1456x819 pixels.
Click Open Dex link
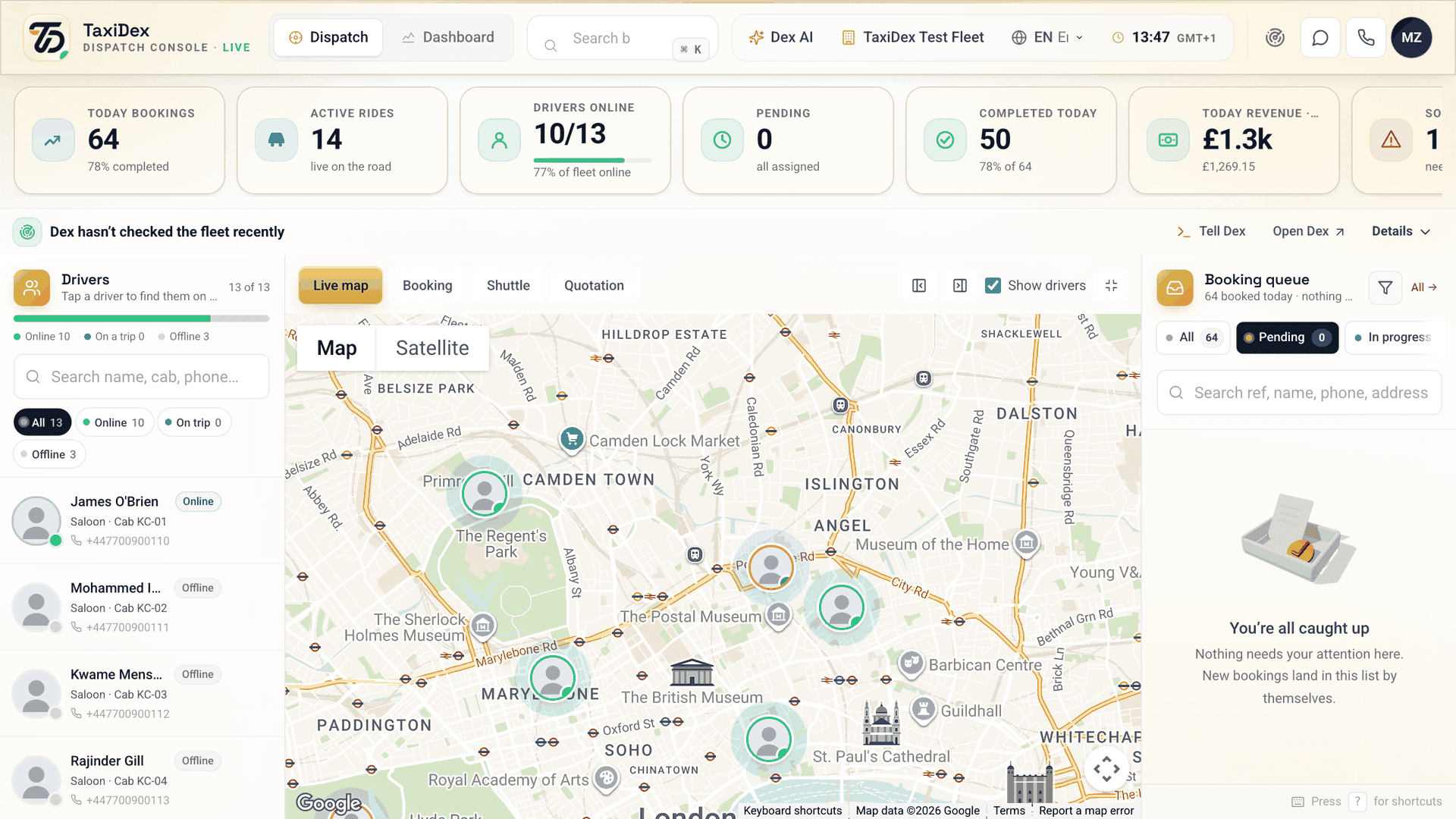point(1308,231)
